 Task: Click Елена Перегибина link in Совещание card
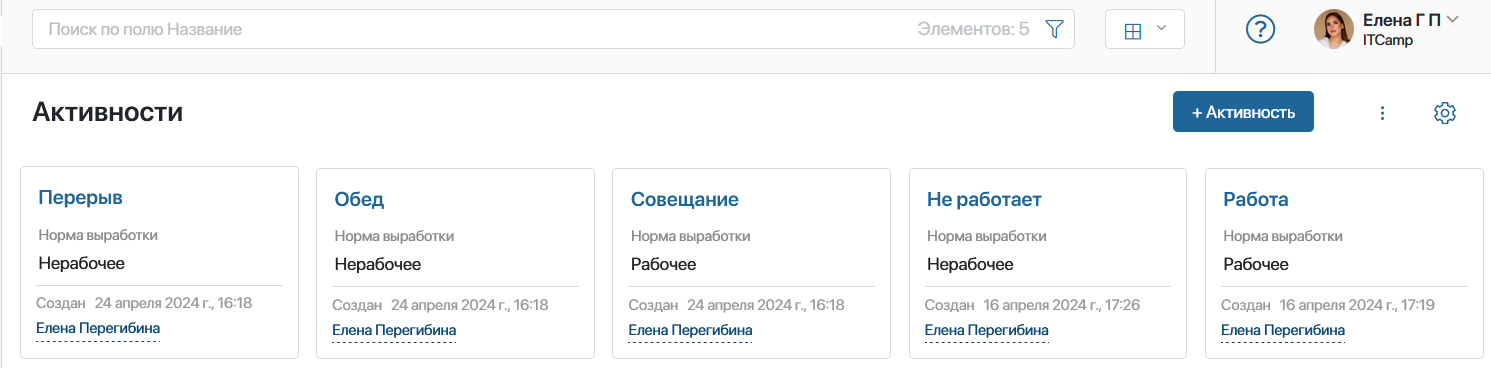[690, 330]
